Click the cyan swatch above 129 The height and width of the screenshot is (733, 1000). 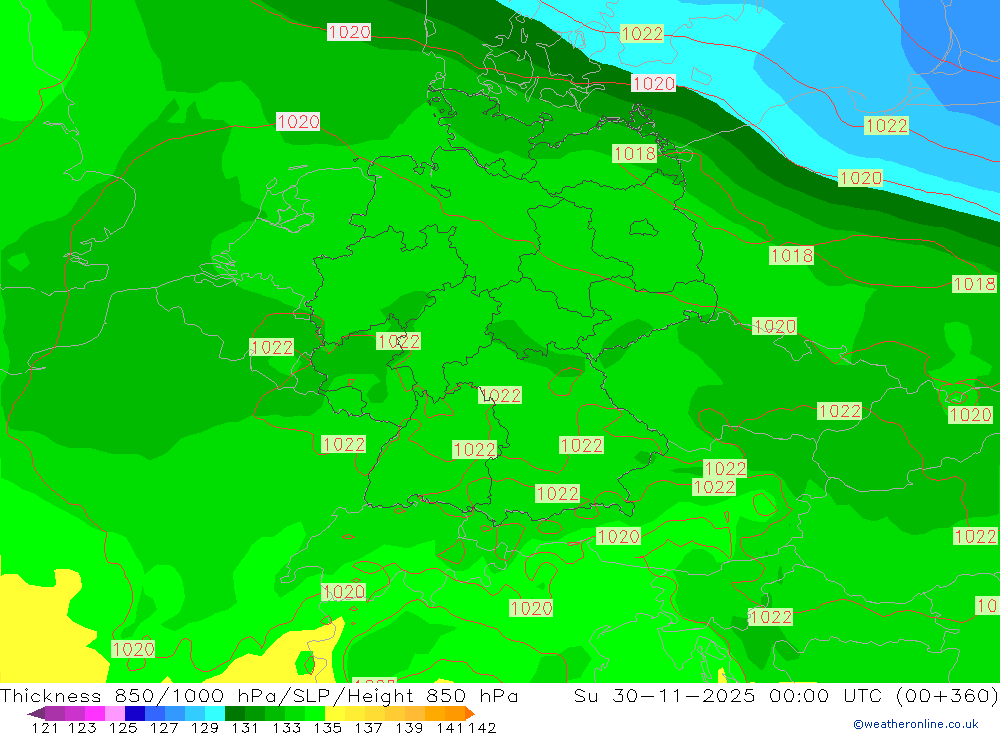215,713
